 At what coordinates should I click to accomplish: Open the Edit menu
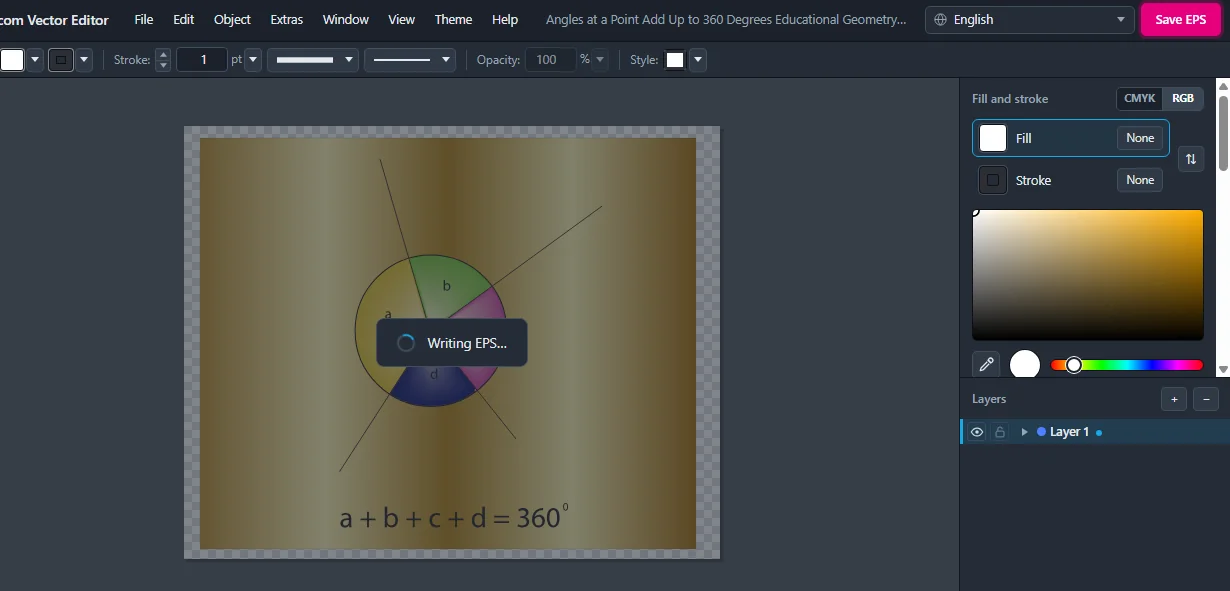[x=184, y=20]
